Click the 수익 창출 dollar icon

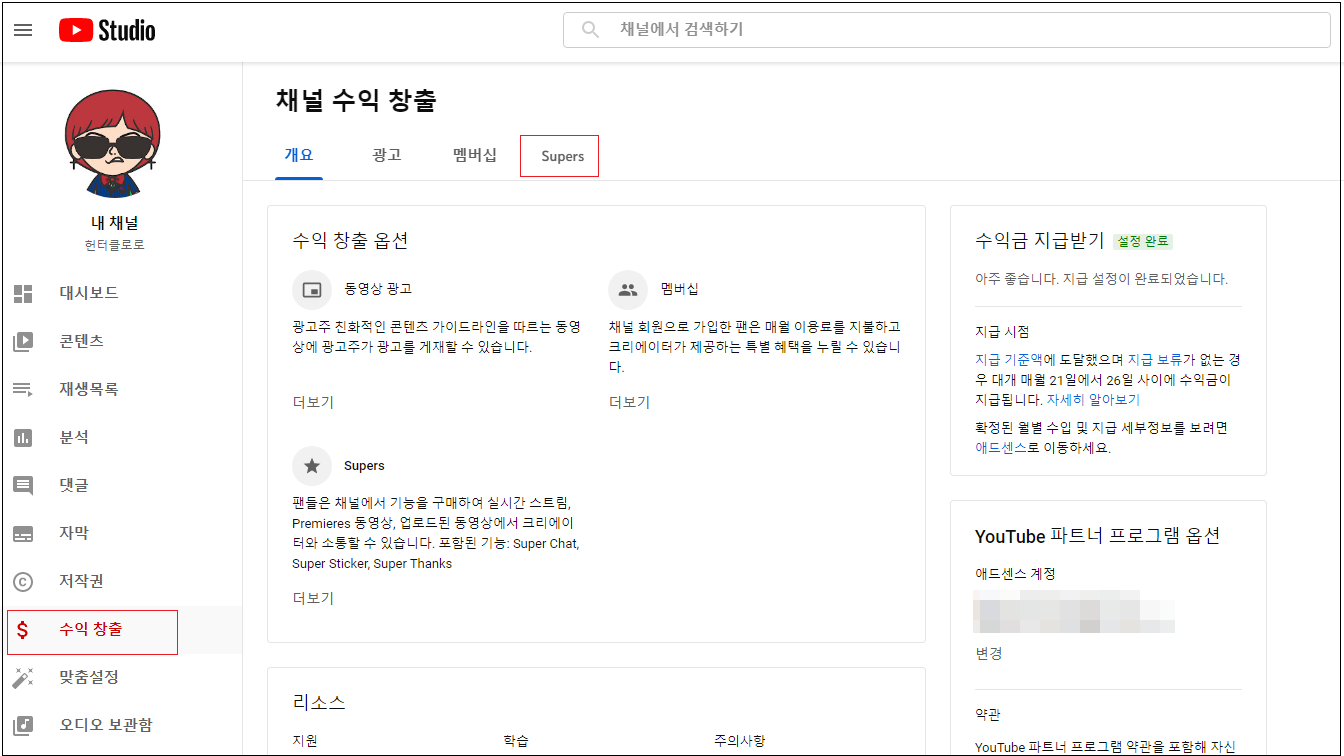pyautogui.click(x=23, y=629)
